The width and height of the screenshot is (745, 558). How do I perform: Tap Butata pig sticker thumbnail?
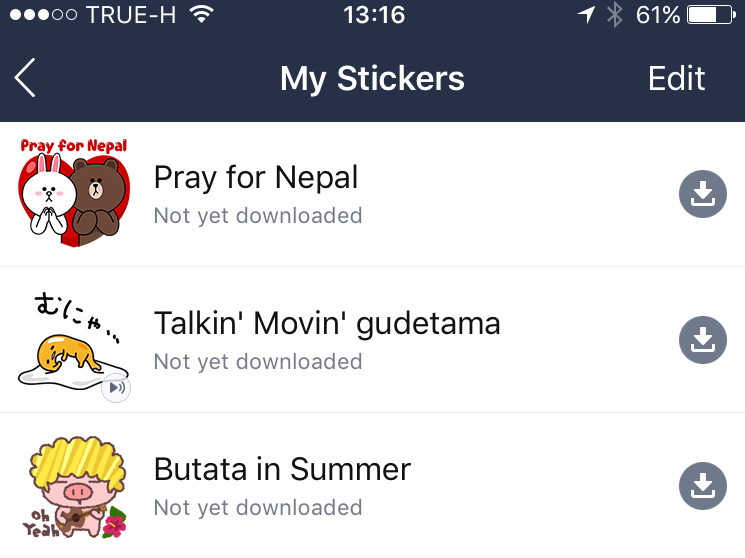(x=76, y=487)
